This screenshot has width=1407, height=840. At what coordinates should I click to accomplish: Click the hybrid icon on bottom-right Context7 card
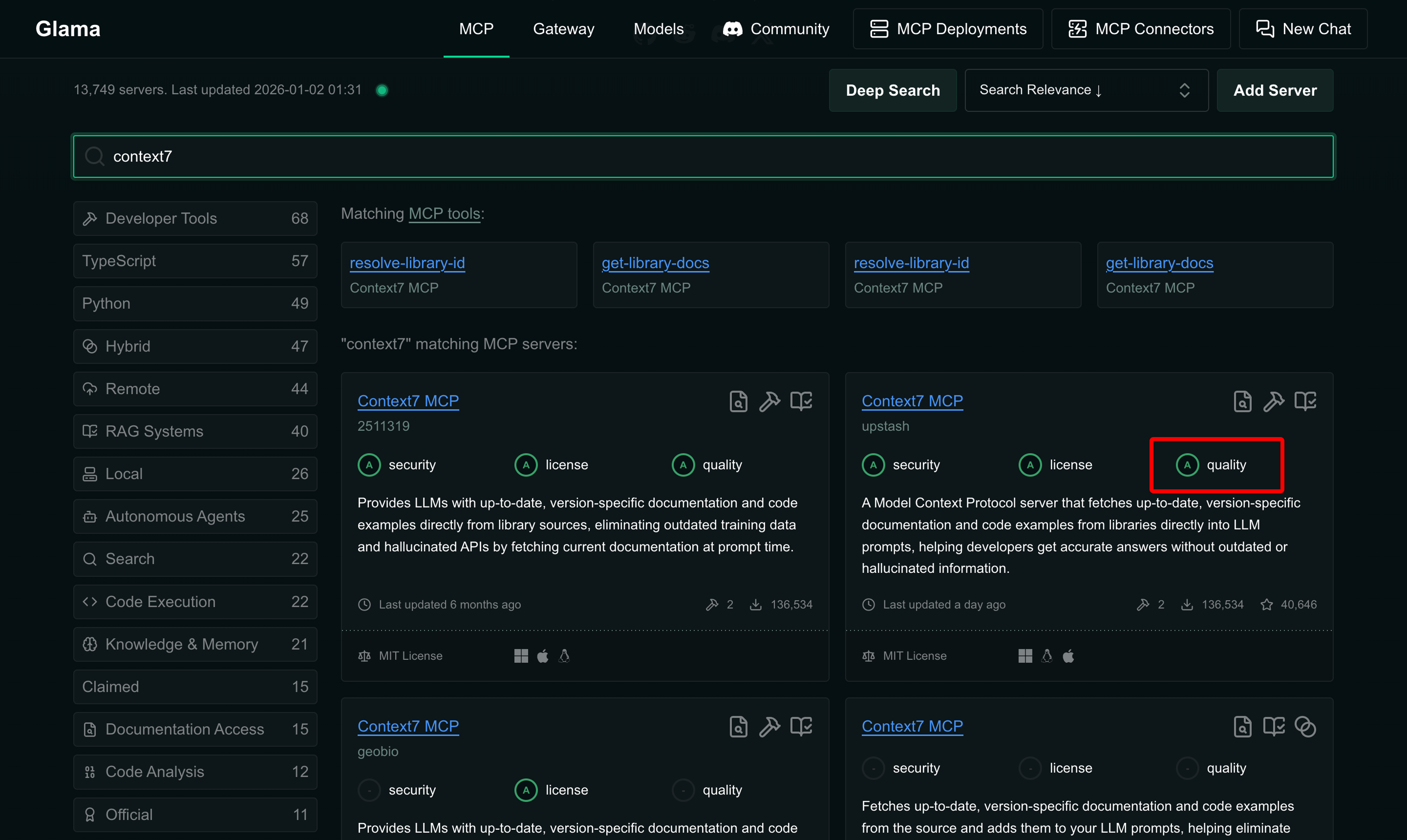(1305, 726)
